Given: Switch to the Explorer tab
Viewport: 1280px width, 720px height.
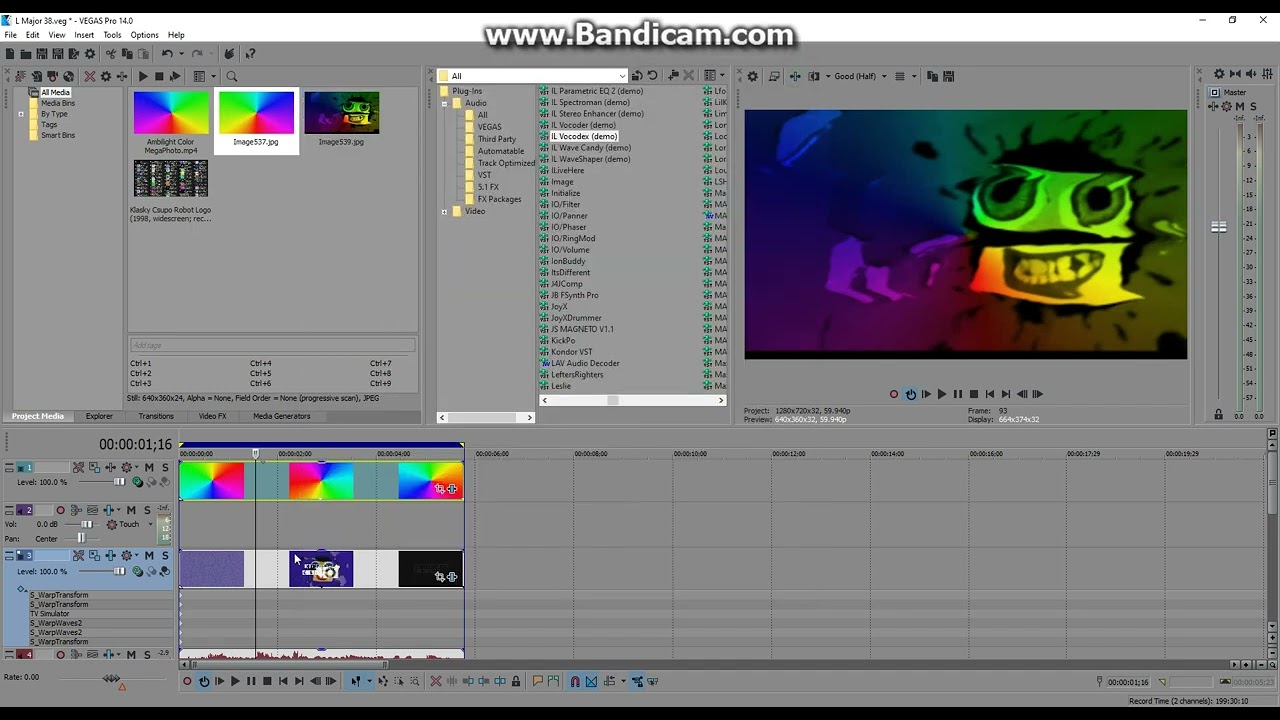Looking at the screenshot, I should click(99, 416).
